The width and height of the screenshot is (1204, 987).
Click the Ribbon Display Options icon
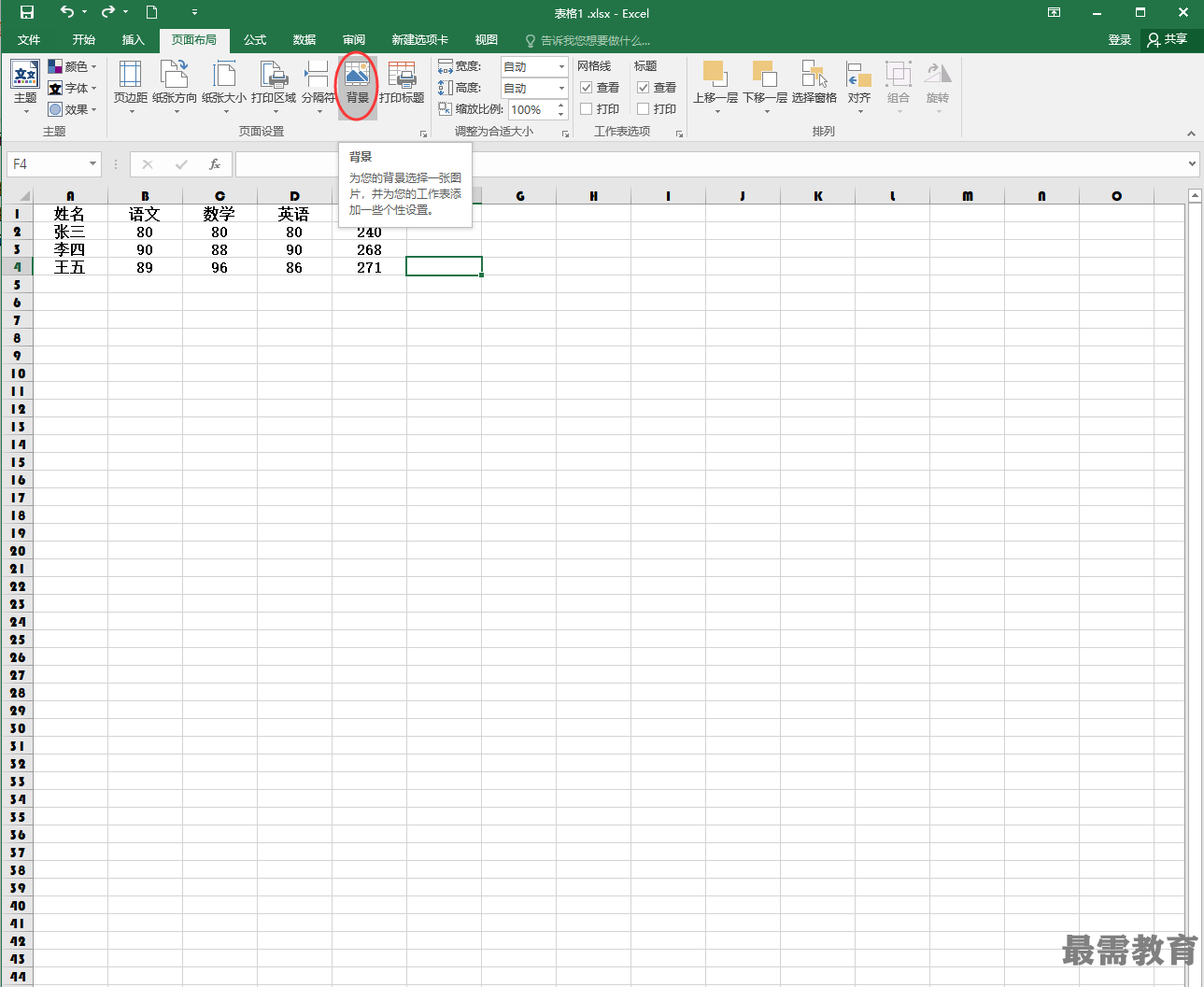tap(1054, 12)
